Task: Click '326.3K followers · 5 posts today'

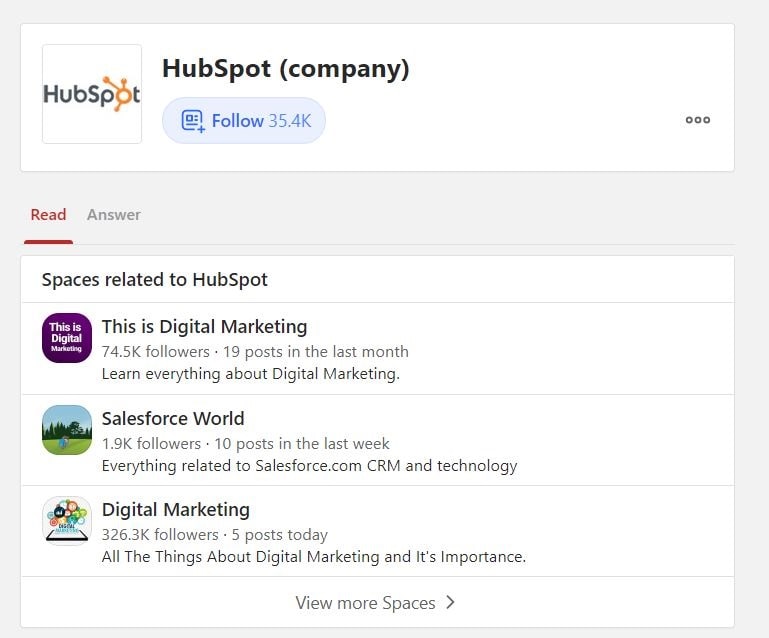Action: pos(214,535)
